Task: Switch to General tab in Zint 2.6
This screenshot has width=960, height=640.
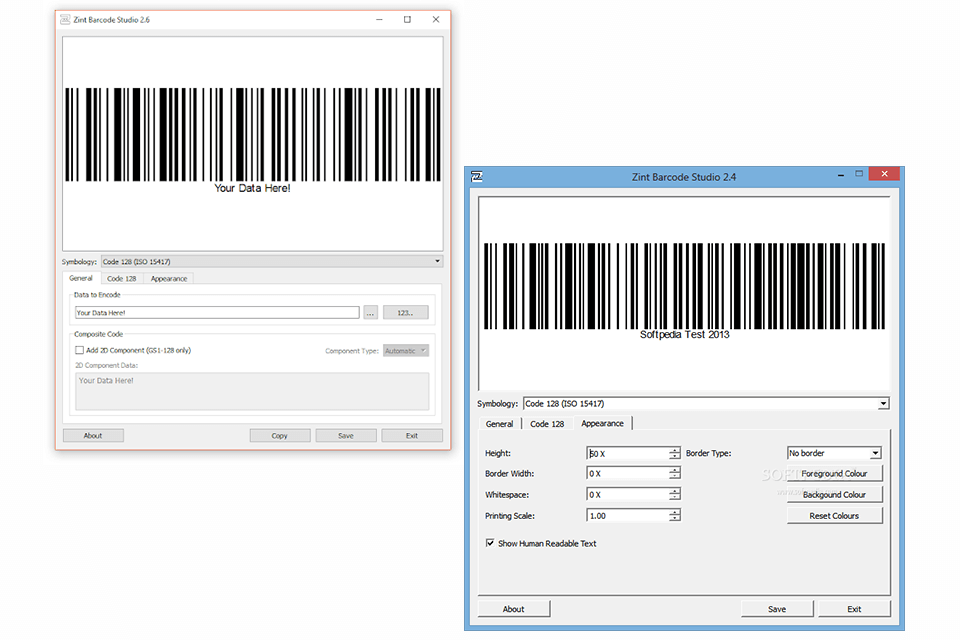Action: (81, 278)
